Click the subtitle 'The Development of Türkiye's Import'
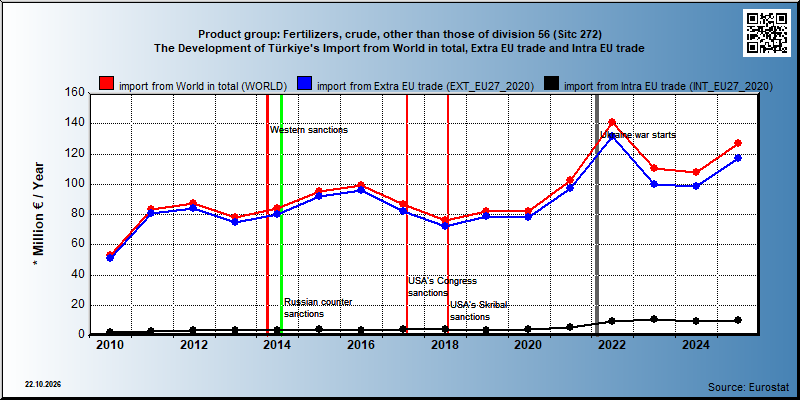 [x=399, y=49]
